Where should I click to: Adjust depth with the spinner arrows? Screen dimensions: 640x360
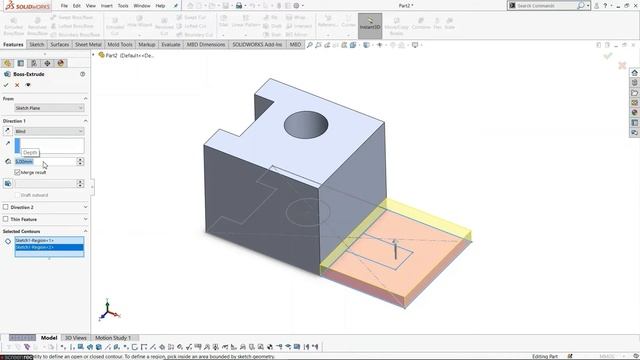80,162
